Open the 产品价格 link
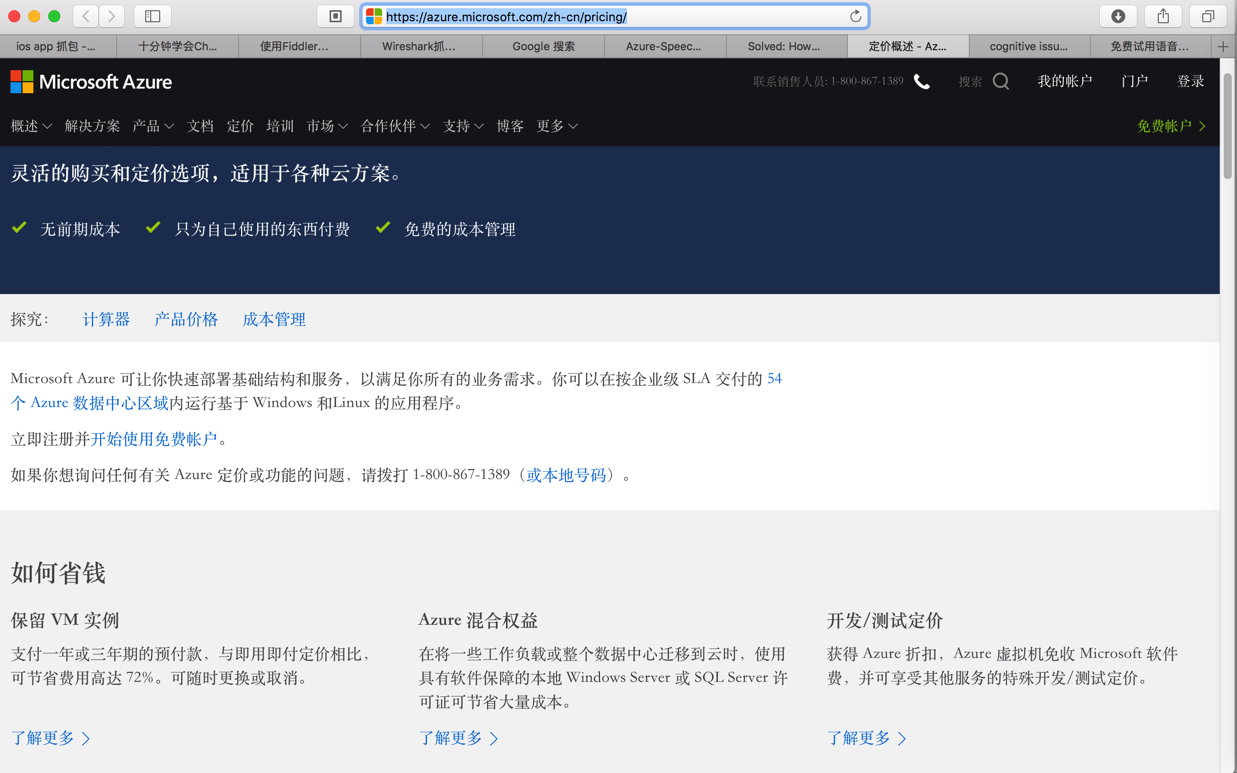 (186, 319)
